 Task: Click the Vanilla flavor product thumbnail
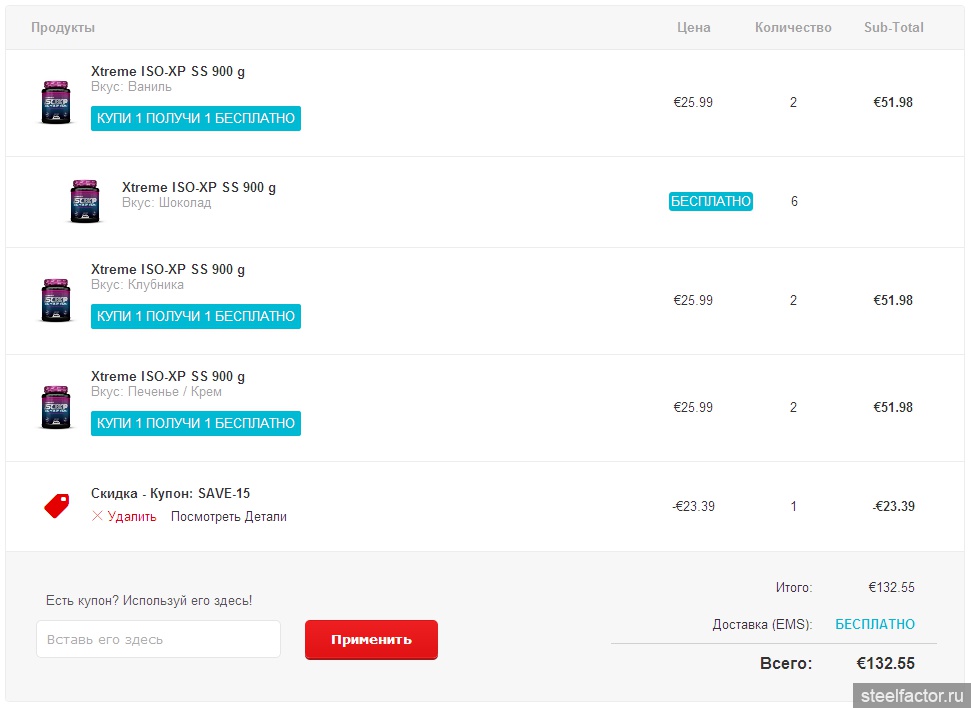pos(56,102)
